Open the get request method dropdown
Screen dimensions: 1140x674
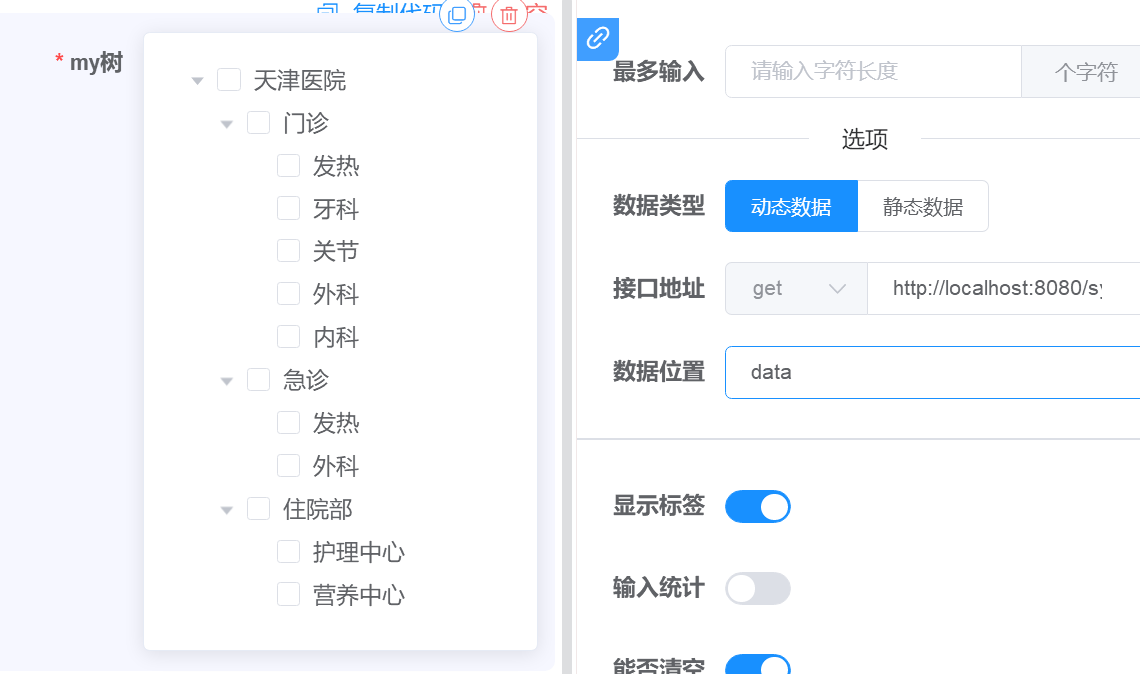796,289
